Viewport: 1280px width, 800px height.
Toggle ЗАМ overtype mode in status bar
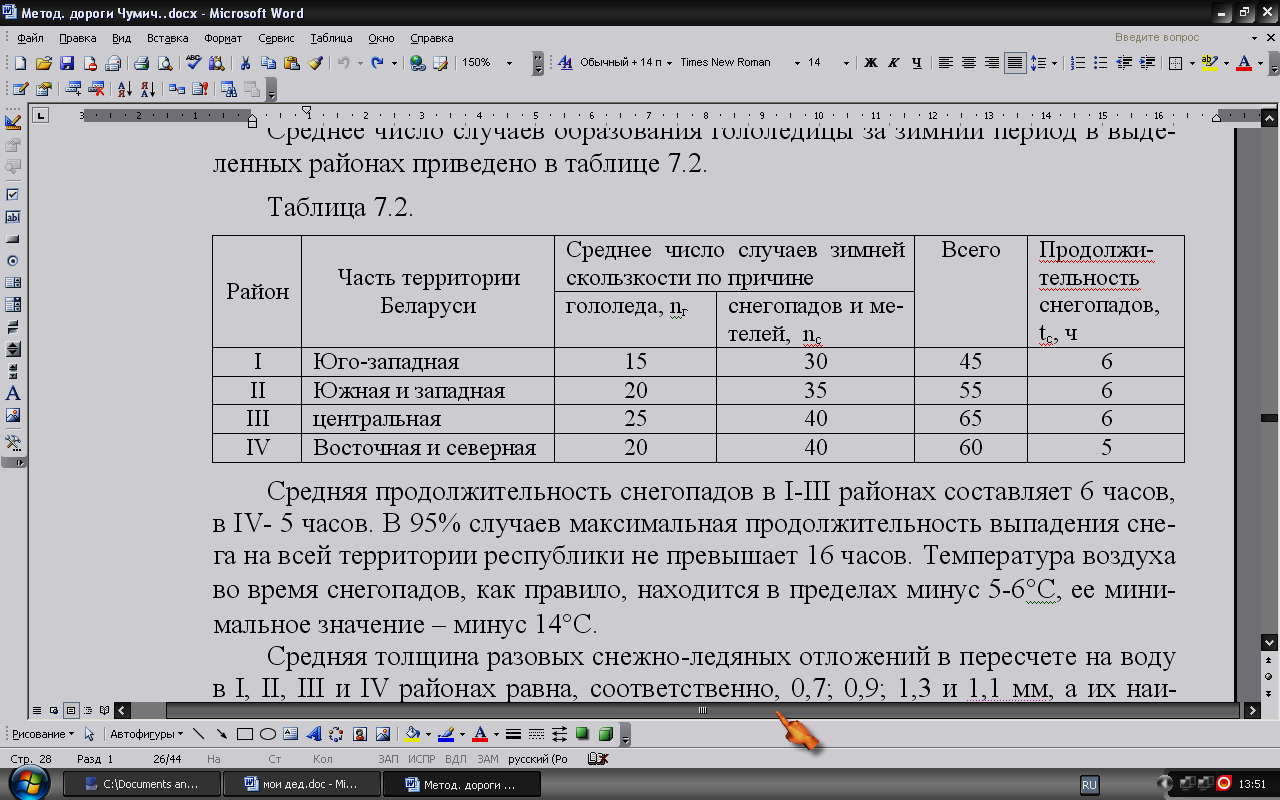(x=487, y=760)
